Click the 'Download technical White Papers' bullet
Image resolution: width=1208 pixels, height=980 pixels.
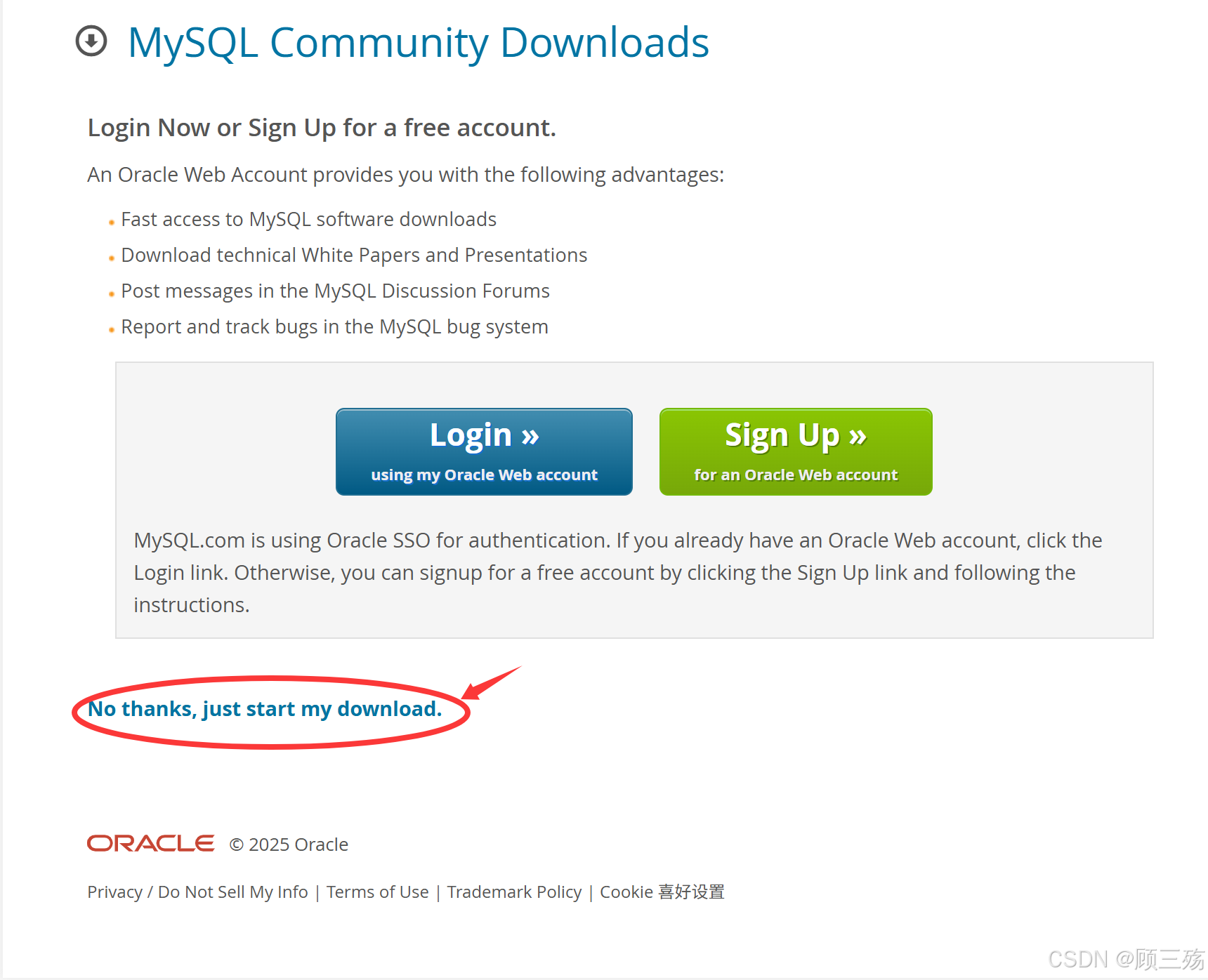tap(354, 255)
